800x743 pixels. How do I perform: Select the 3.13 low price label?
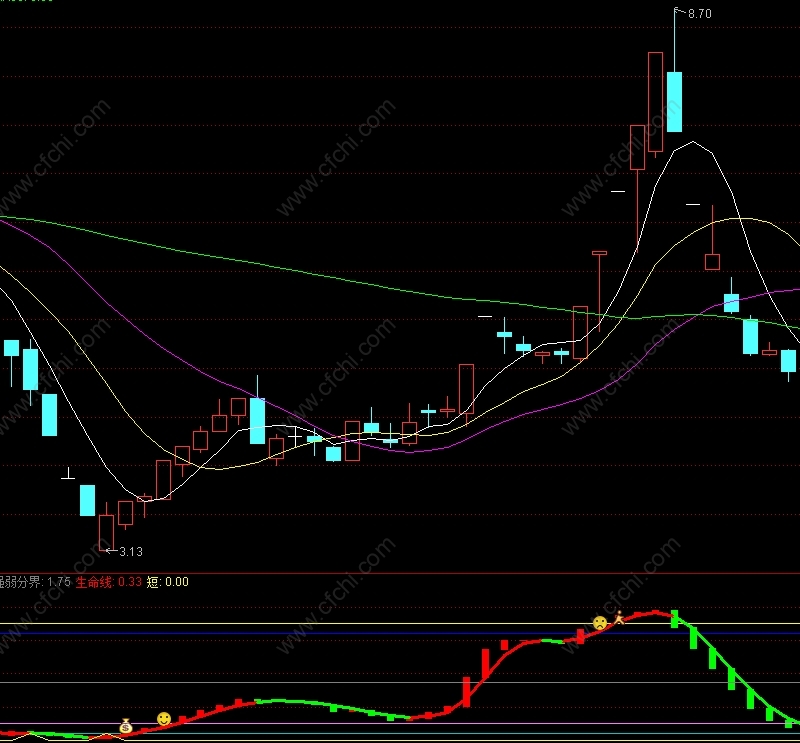131,552
